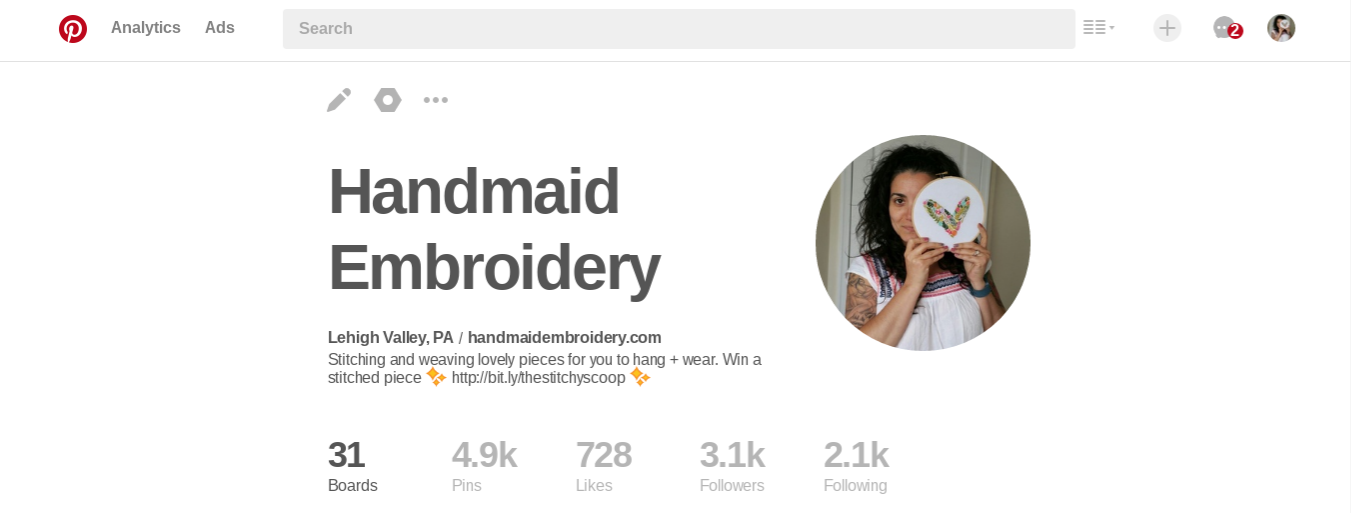Screen dimensions: 1351x513
Task: Click the Handmaid Embroidery profile title
Action: [494, 230]
